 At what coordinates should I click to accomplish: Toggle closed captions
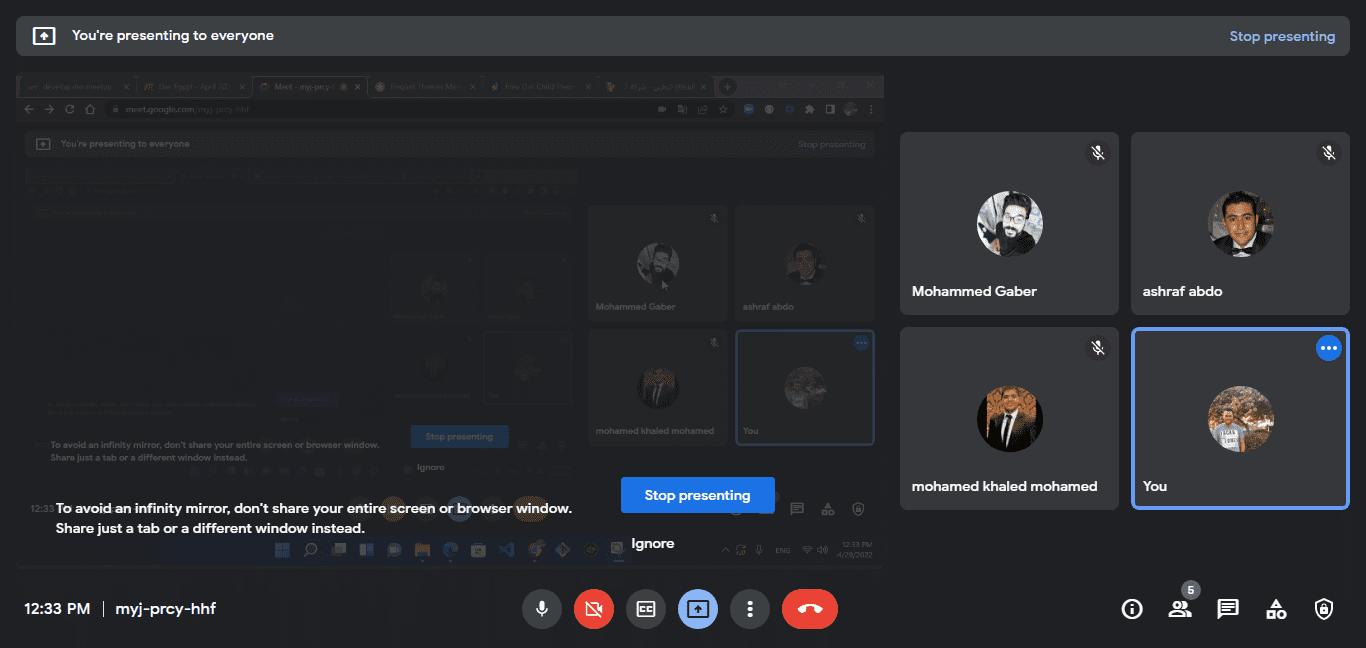[x=646, y=609]
